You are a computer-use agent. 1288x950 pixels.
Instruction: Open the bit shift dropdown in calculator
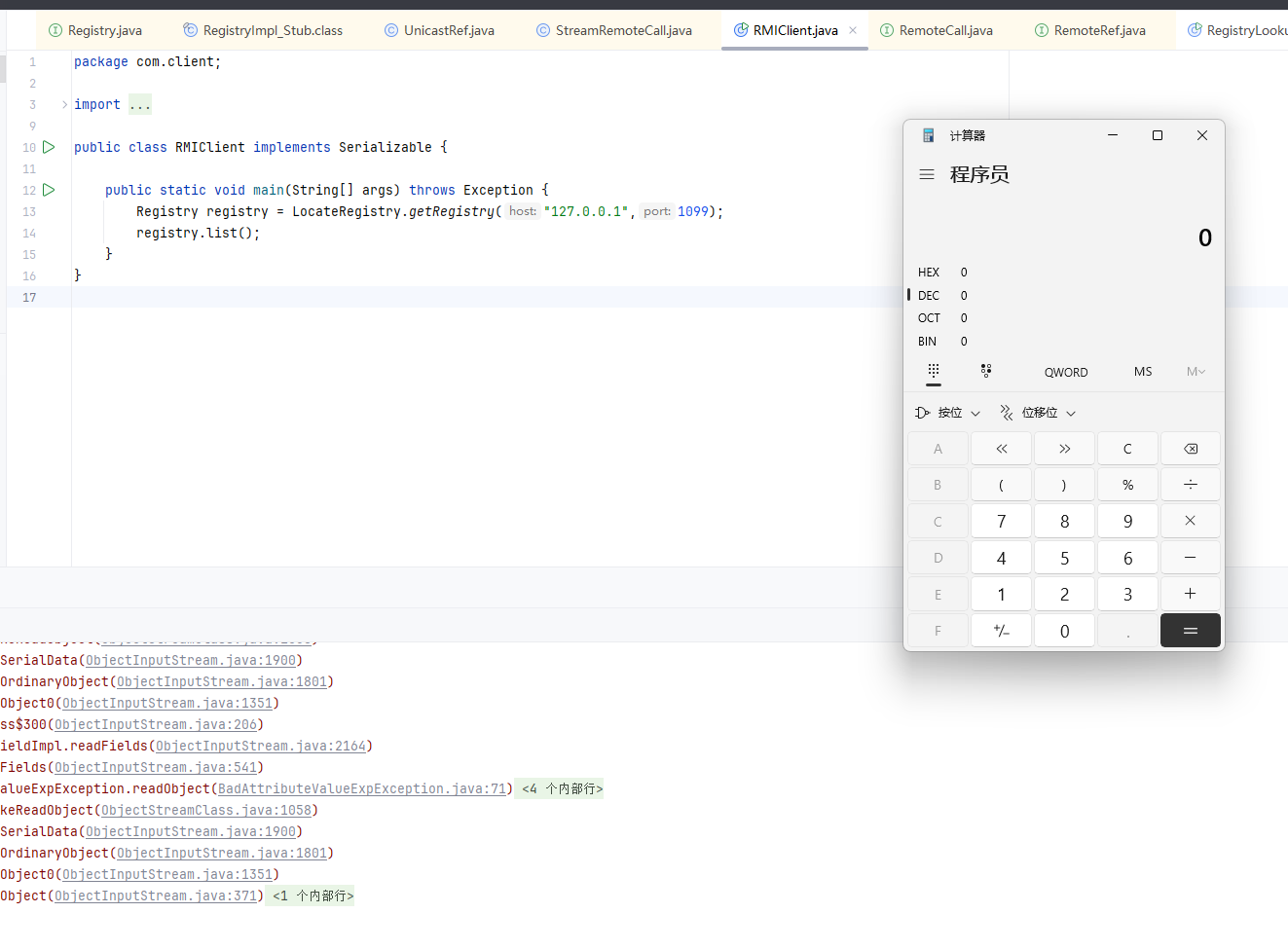(1038, 413)
